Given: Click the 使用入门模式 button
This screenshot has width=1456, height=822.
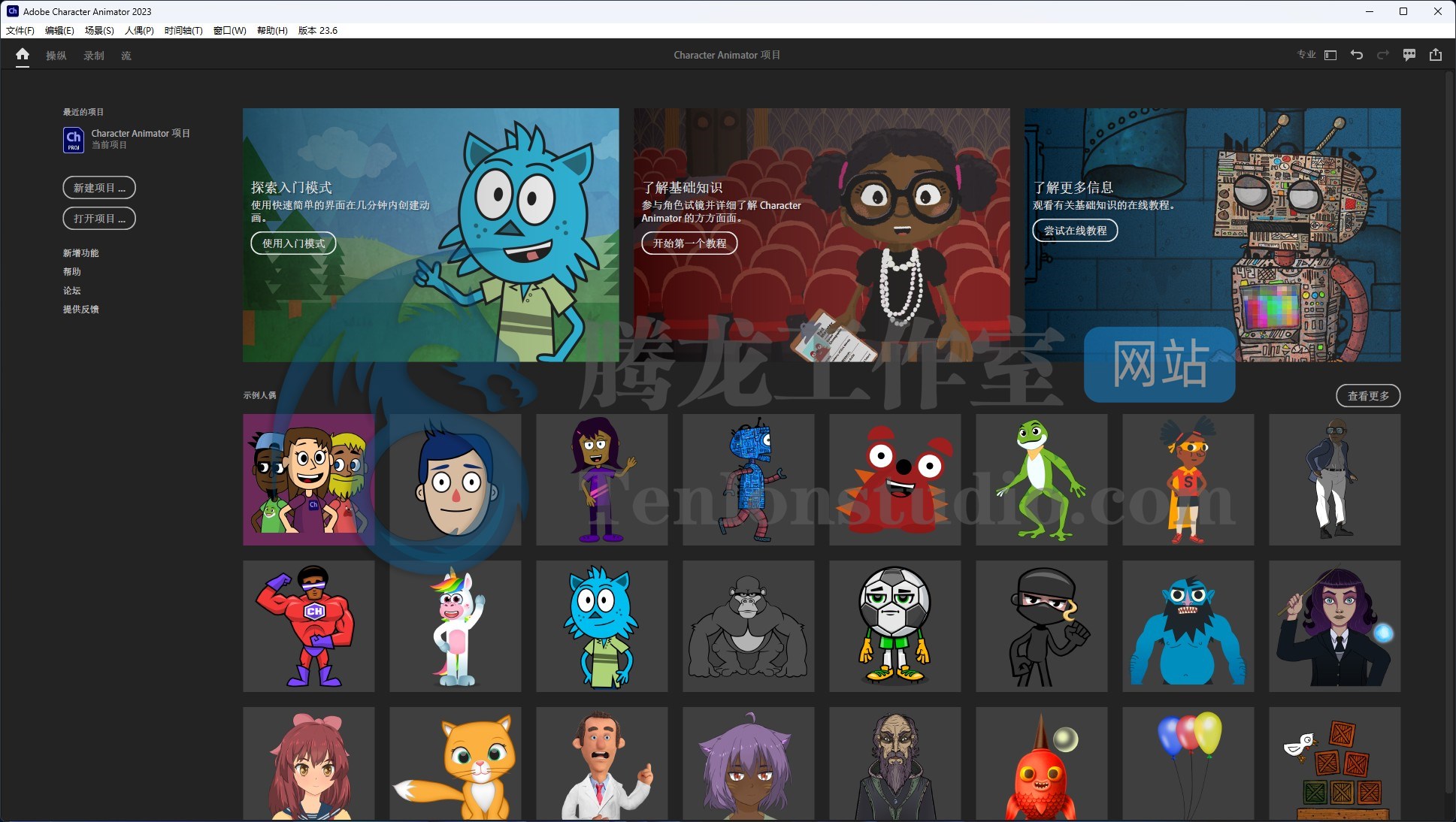Looking at the screenshot, I should (x=293, y=243).
